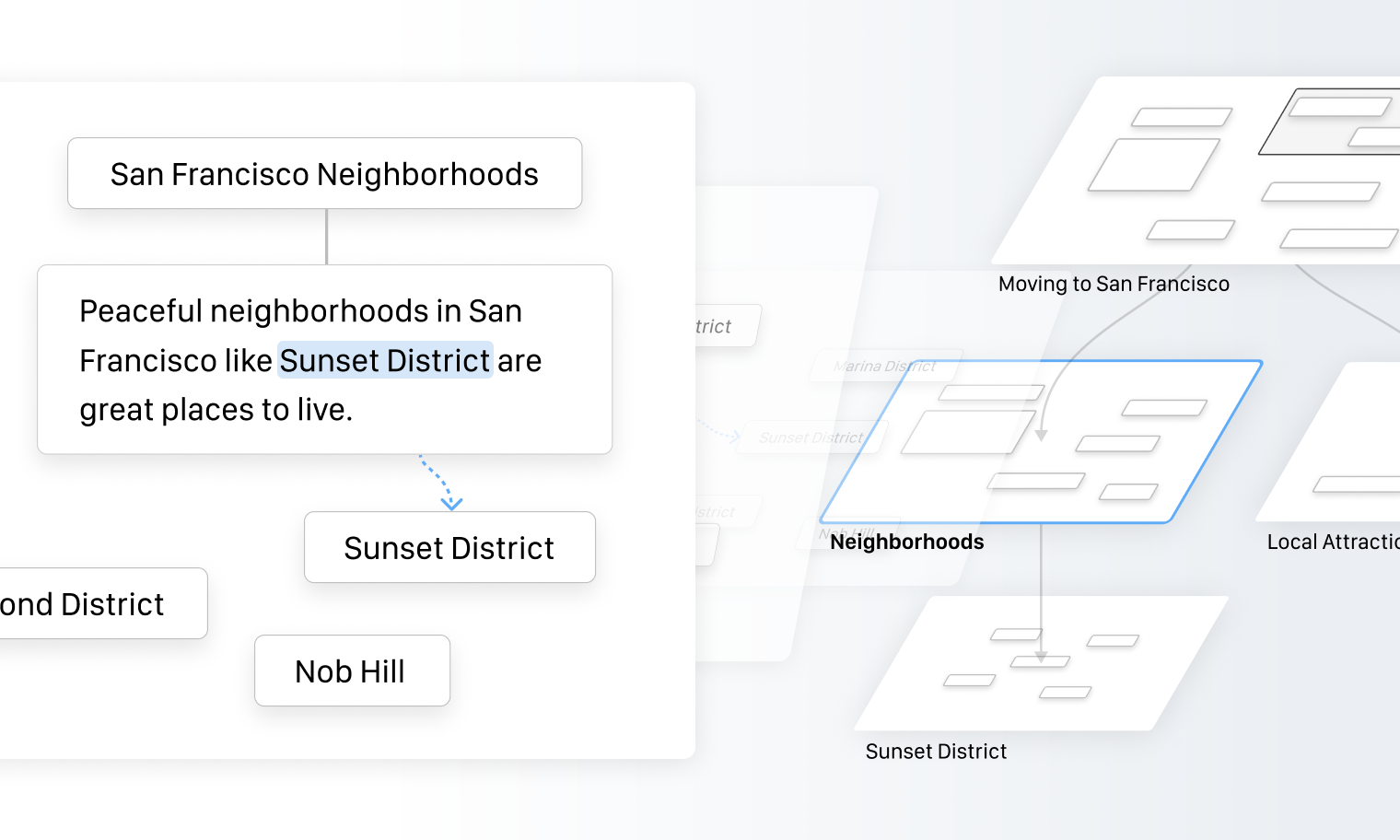Click the Sunset District board label

click(936, 752)
